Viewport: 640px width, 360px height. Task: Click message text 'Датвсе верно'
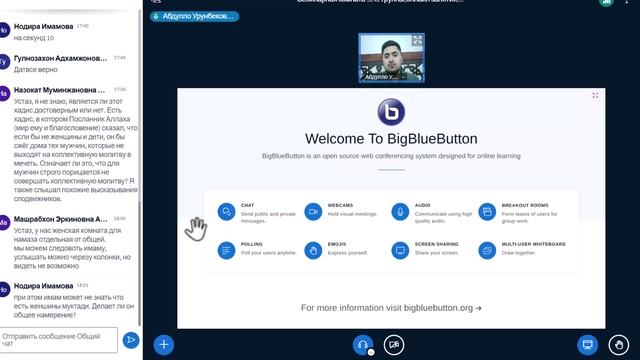pos(36,69)
